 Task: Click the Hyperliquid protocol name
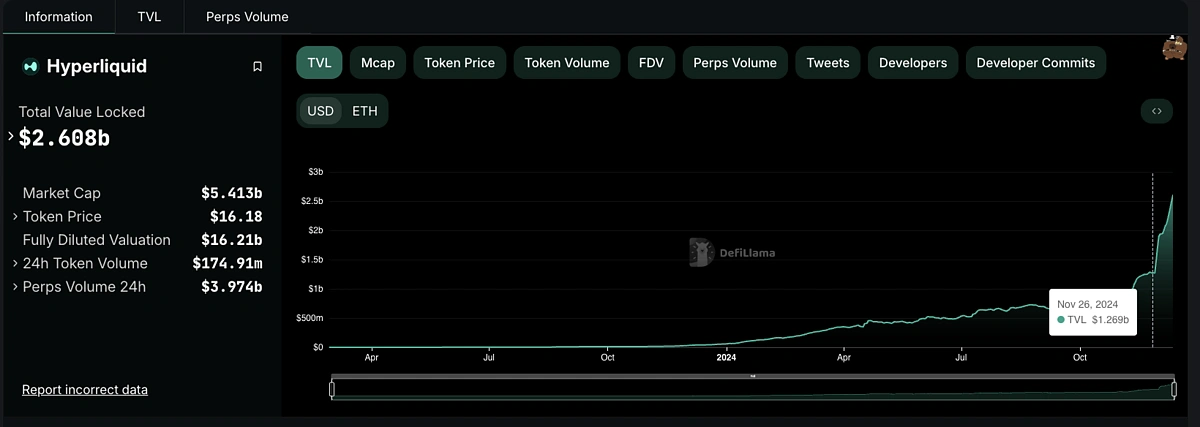click(96, 66)
